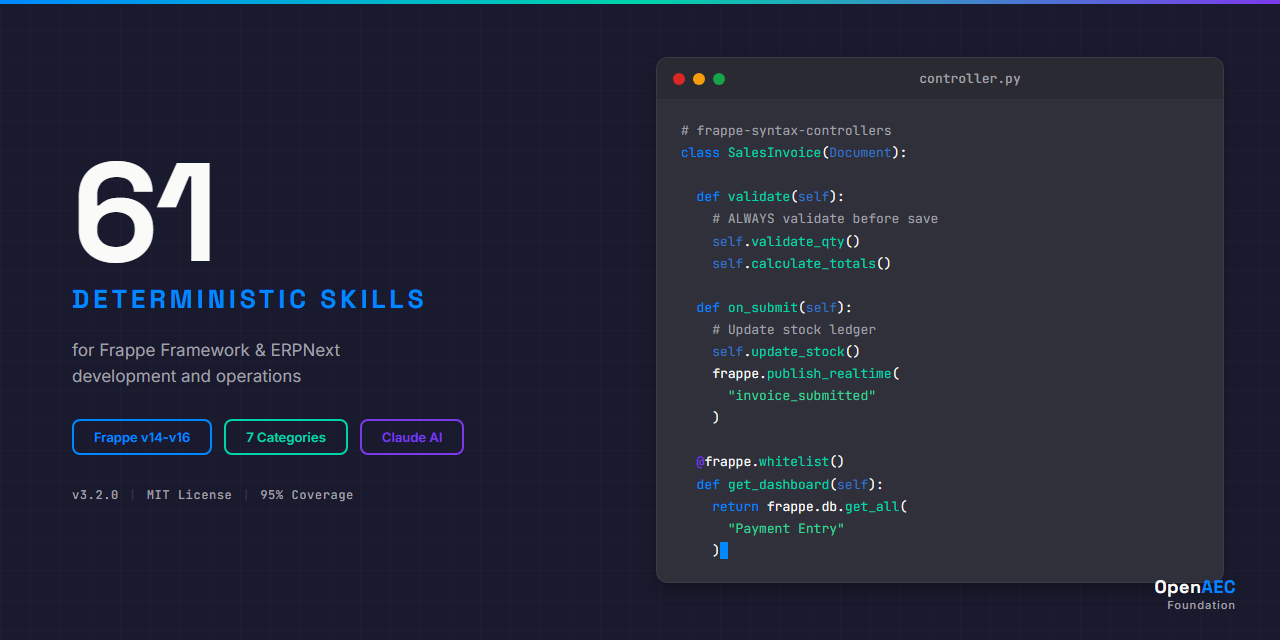1280x640 pixels.
Task: Click the 'frappe.publish_realtime(' line
Action: (x=806, y=374)
